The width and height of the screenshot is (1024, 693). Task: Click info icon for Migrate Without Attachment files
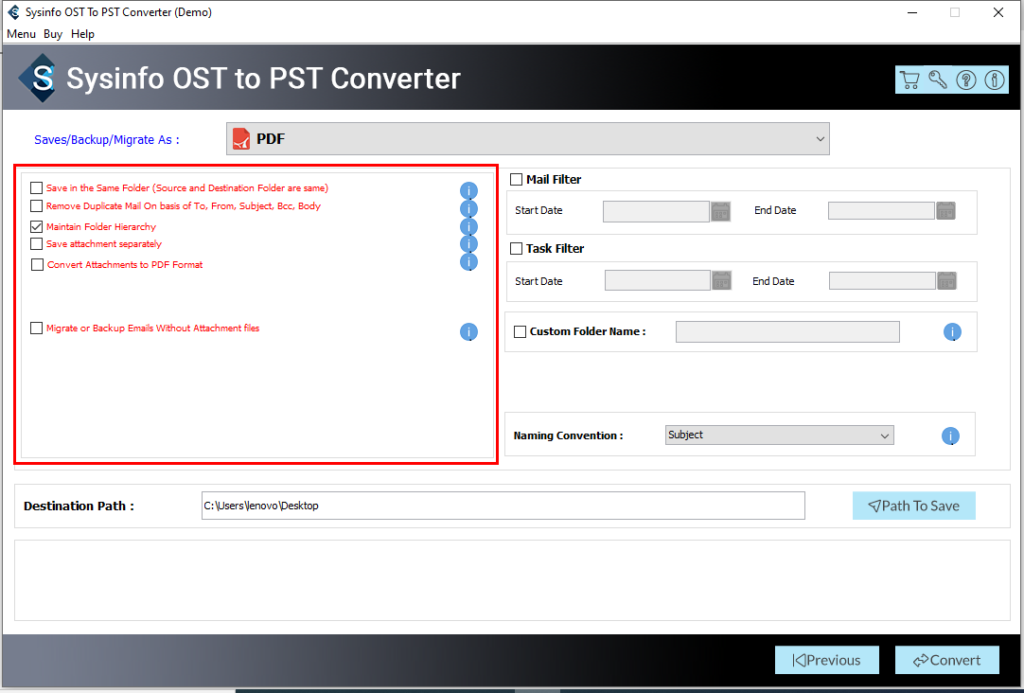(x=469, y=332)
